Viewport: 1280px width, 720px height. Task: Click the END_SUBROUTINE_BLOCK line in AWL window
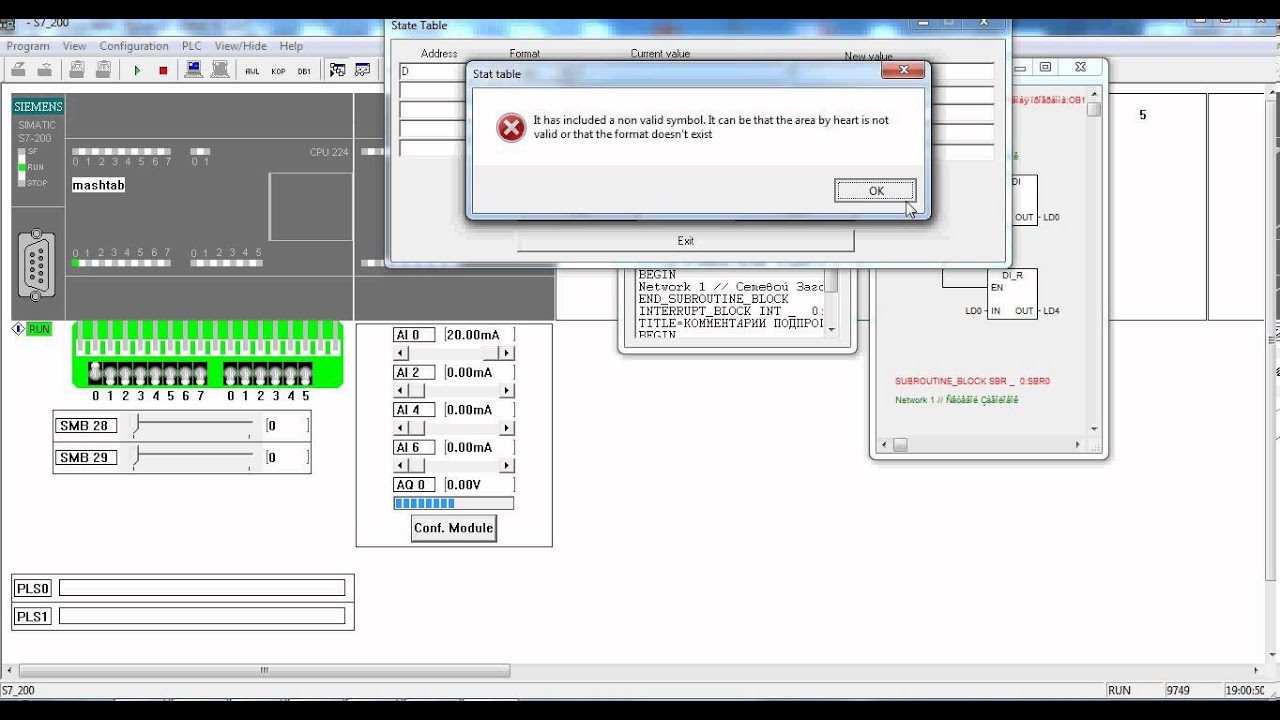713,299
